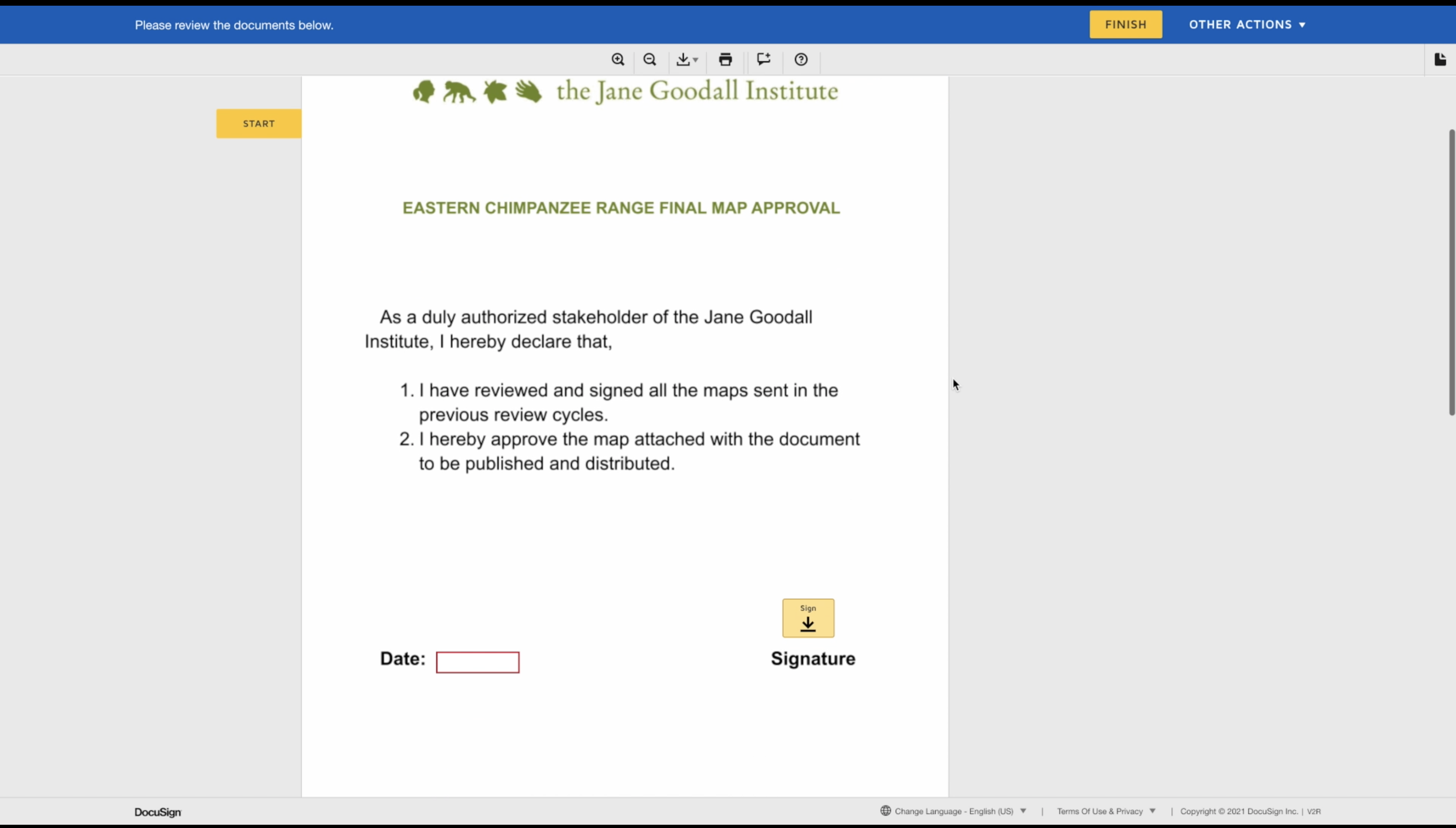
Task: Click the yellow Sign tag
Action: [808, 618]
